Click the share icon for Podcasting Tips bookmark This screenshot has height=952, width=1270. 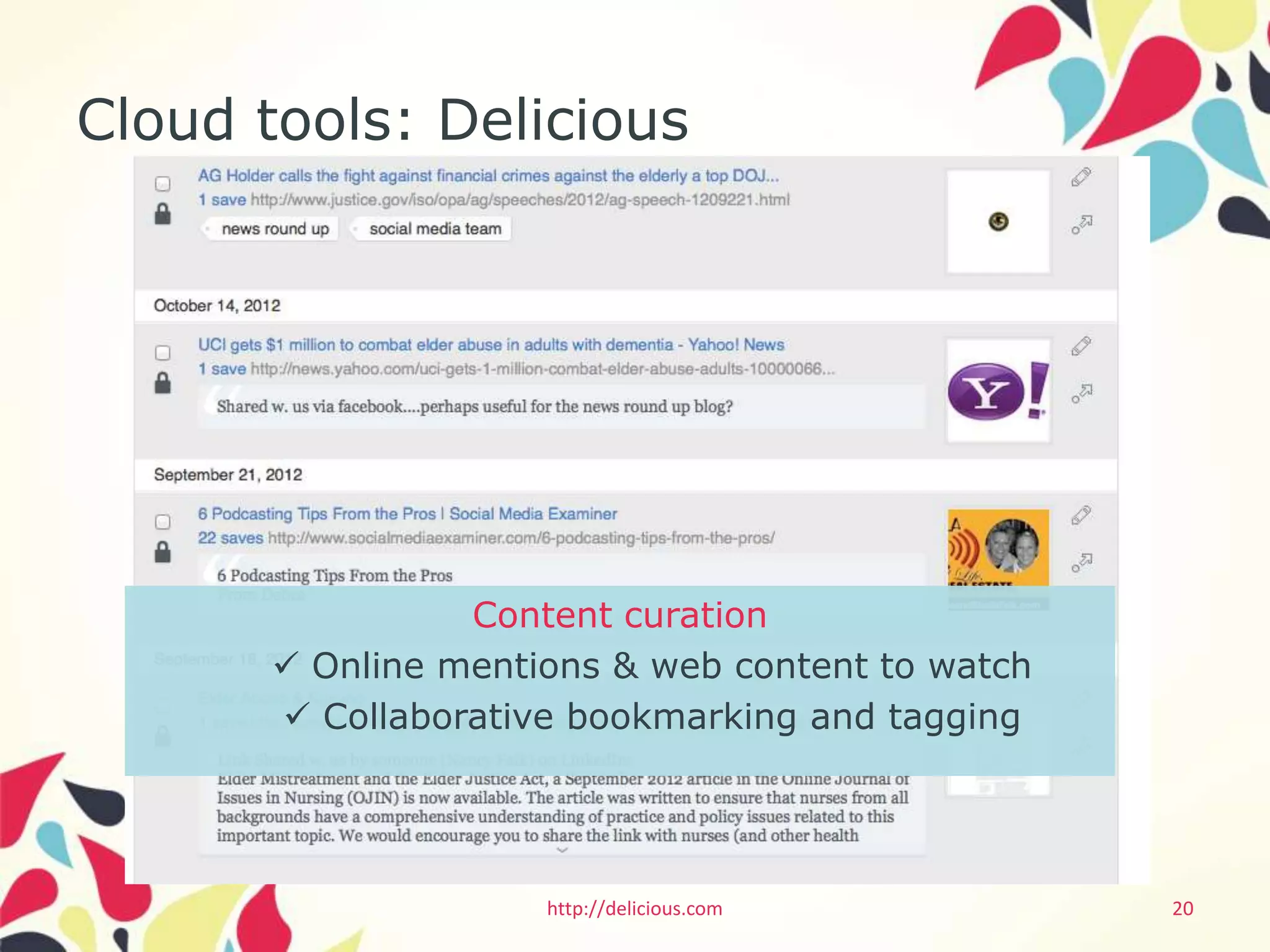pos(1081,563)
